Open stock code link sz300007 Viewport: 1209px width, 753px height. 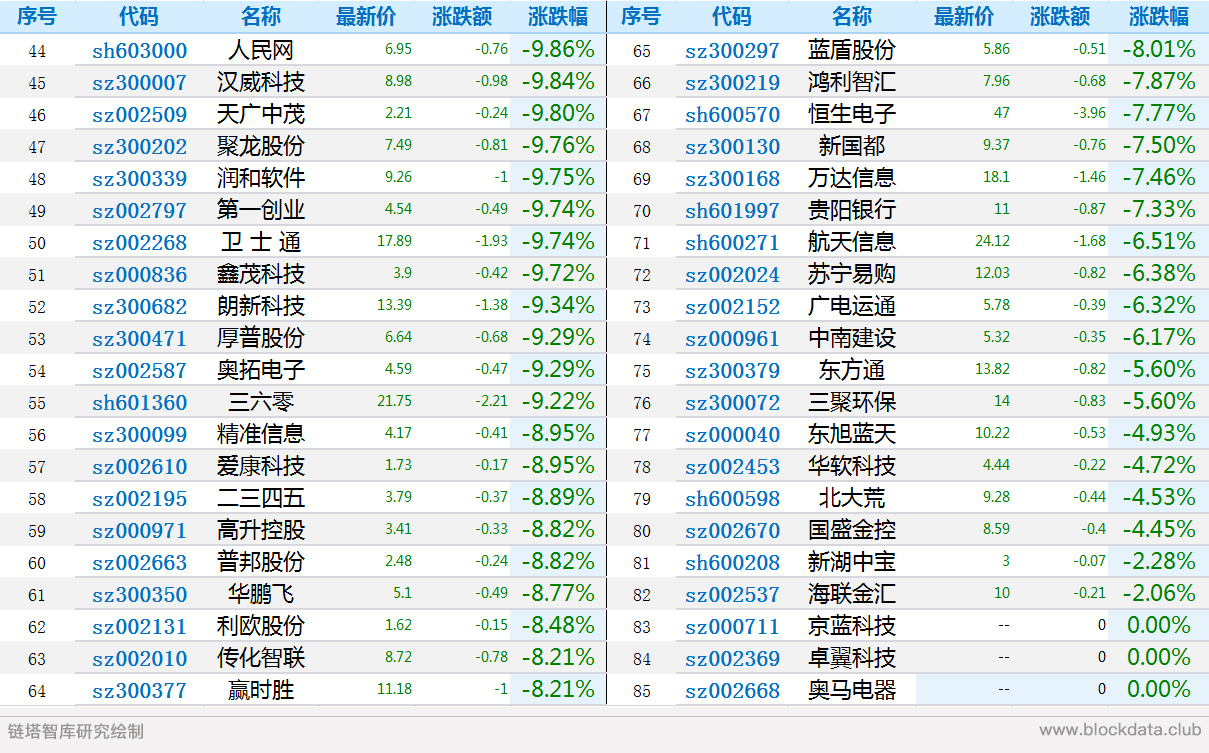(140, 83)
